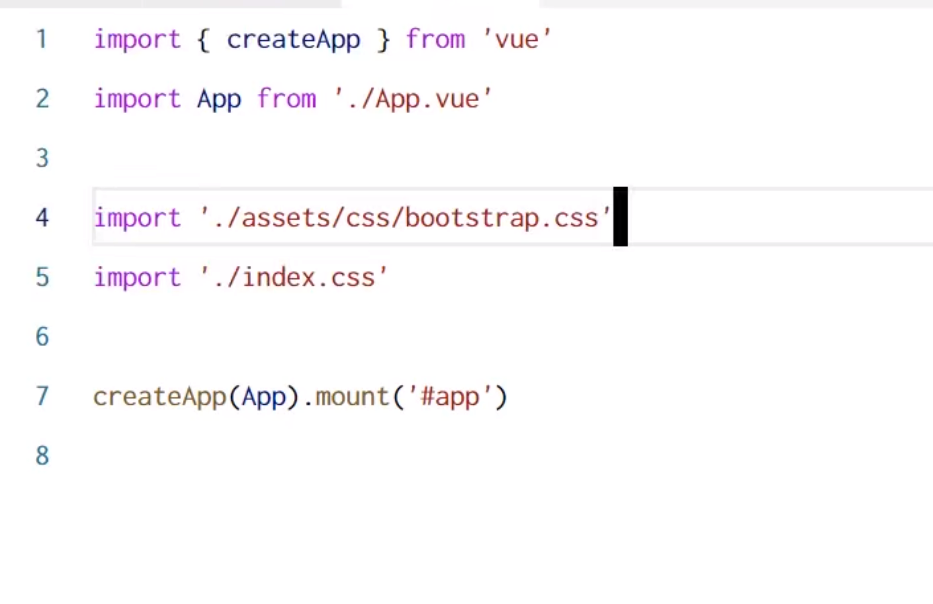Place cursor in 'createApp' on line 1
933x604 pixels.
tap(293, 40)
